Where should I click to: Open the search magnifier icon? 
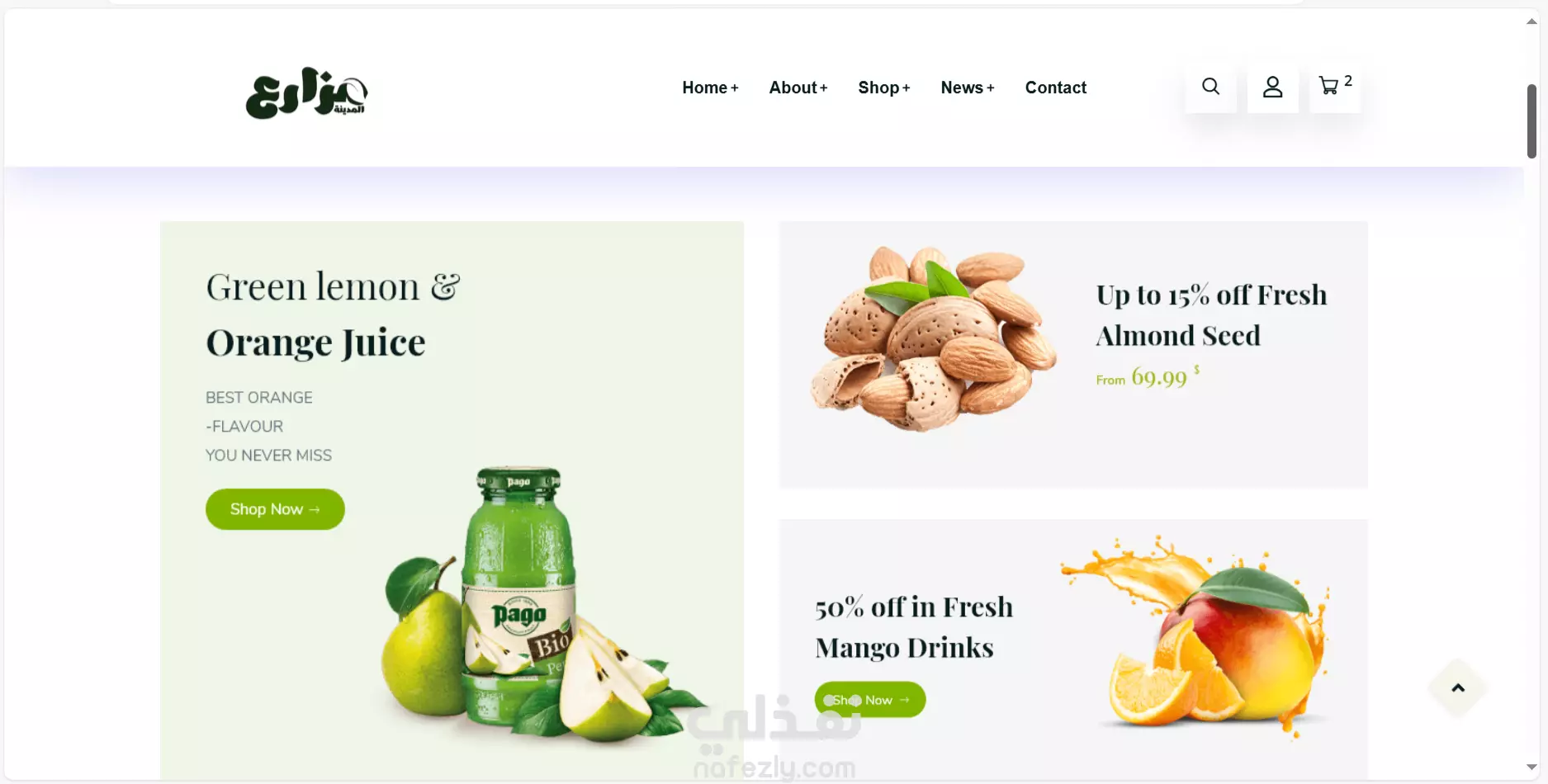point(1210,87)
